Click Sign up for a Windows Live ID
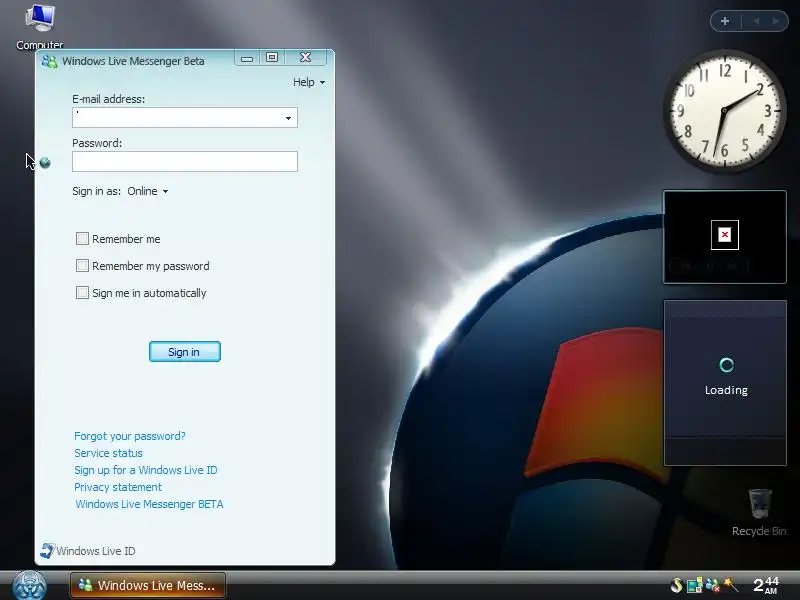Viewport: 800px width, 600px height. coord(145,470)
